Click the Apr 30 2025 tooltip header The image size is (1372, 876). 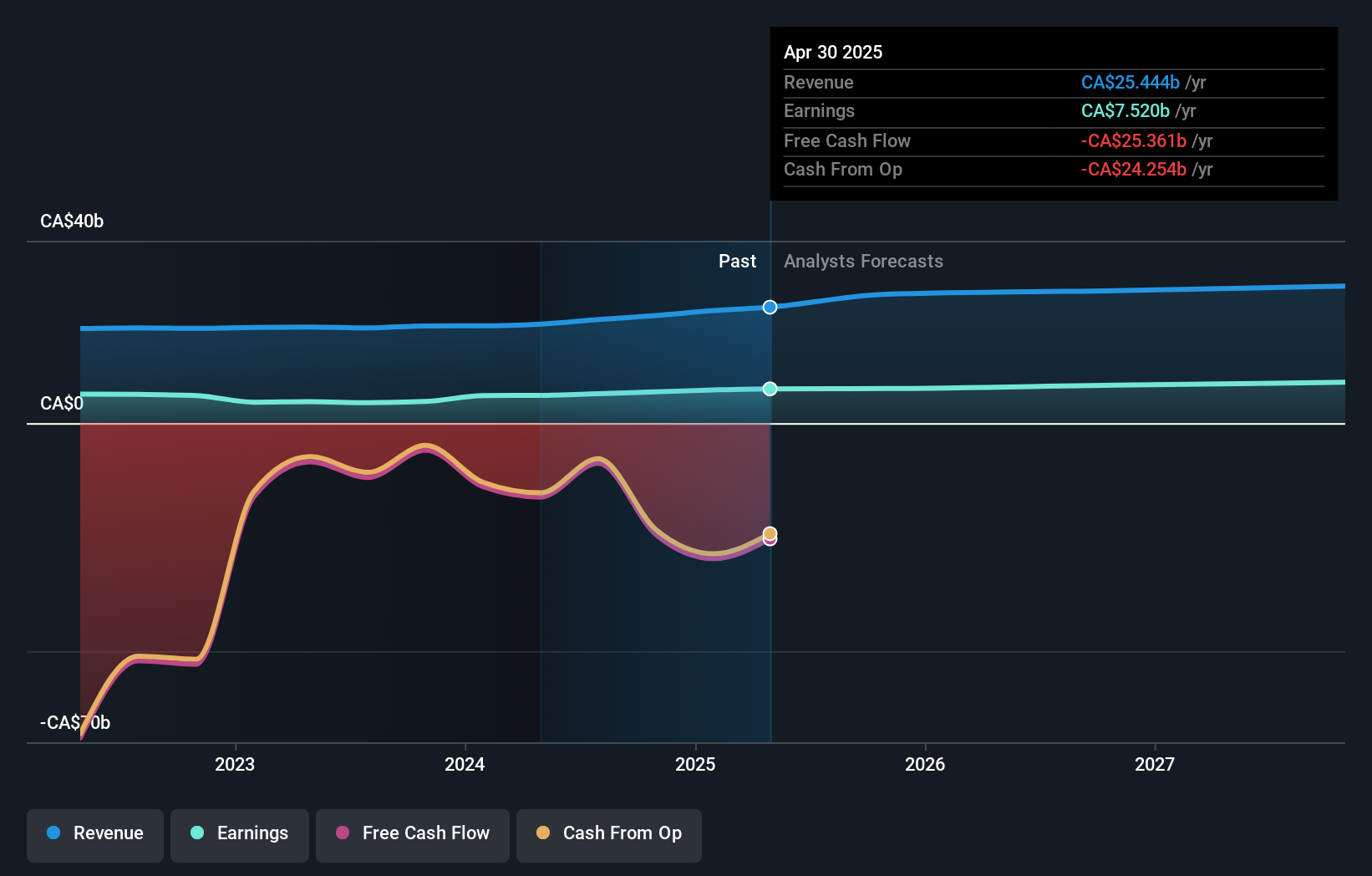point(833,52)
